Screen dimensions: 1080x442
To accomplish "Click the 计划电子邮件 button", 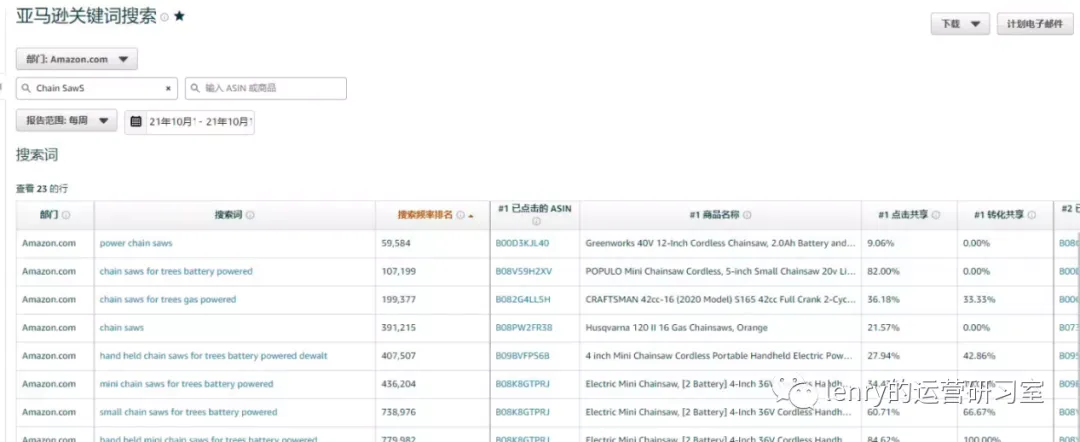I will [1035, 23].
